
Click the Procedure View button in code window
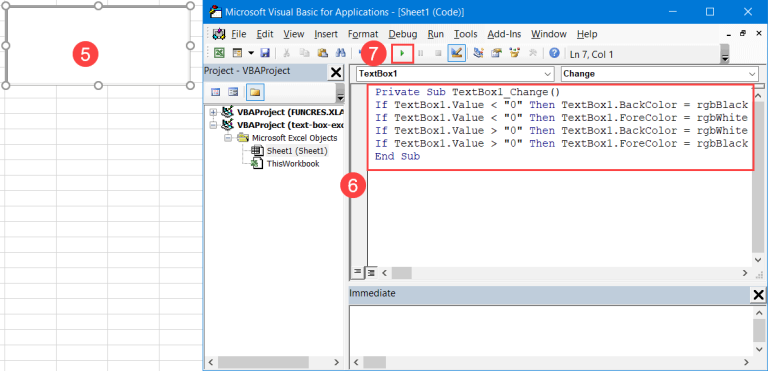pos(358,272)
